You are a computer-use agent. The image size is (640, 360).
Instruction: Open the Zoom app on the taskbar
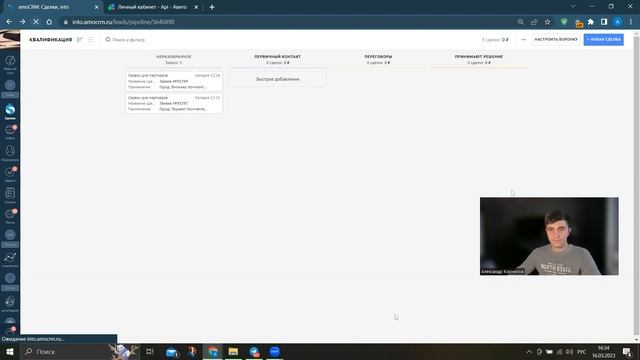tap(275, 351)
